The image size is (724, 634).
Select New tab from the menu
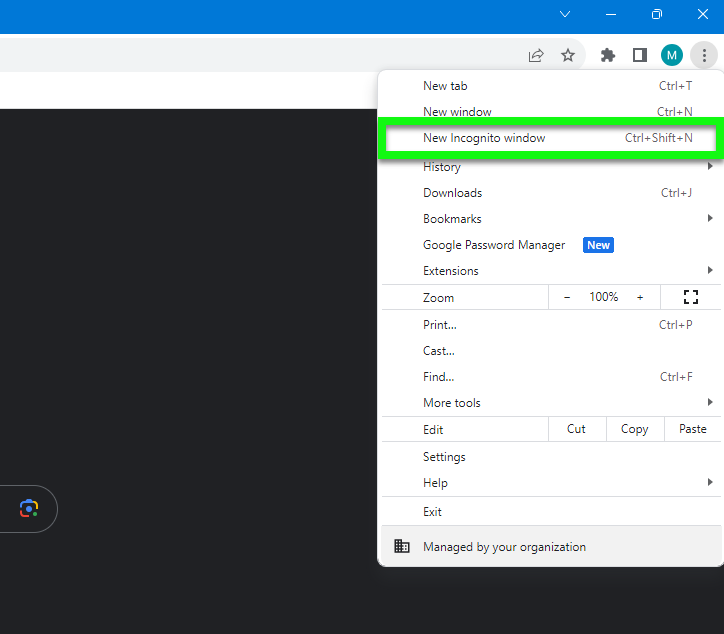(x=550, y=86)
